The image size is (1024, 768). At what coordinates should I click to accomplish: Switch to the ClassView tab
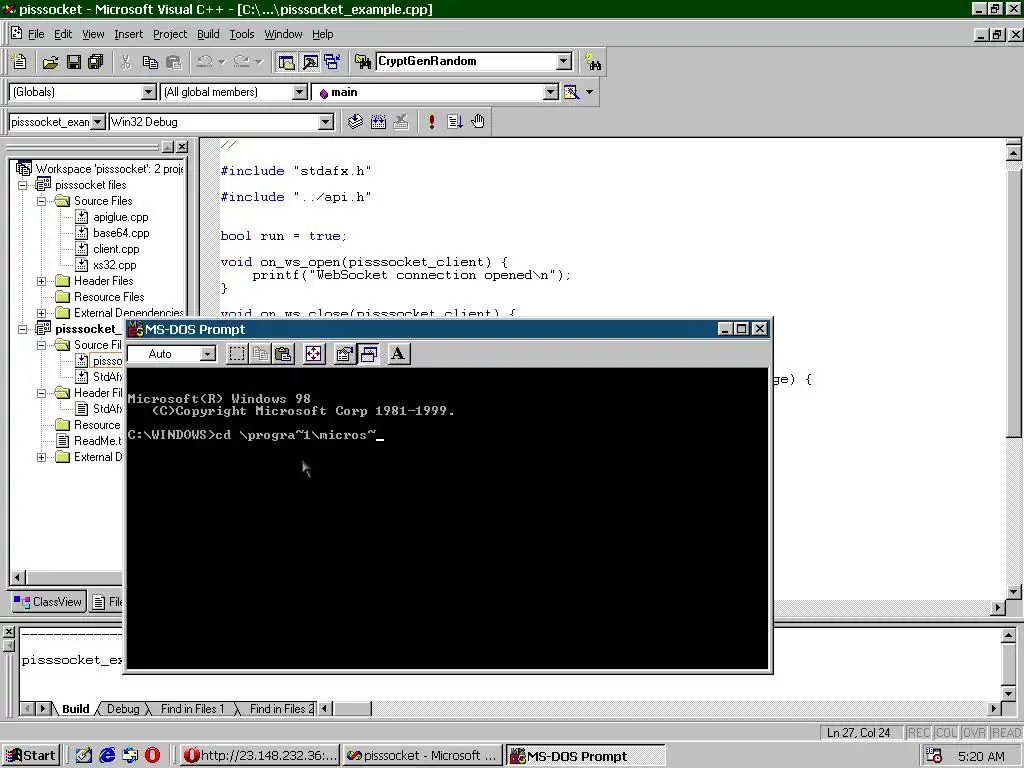click(x=48, y=601)
